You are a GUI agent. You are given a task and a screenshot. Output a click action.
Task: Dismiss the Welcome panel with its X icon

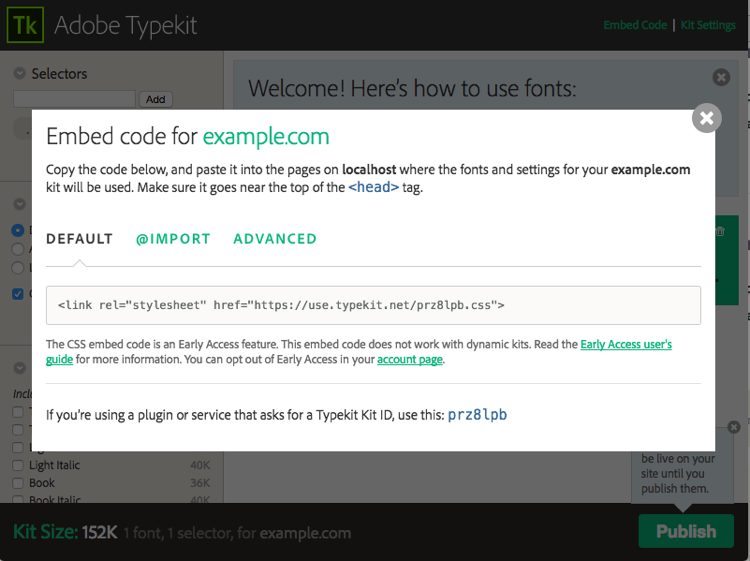(x=721, y=77)
